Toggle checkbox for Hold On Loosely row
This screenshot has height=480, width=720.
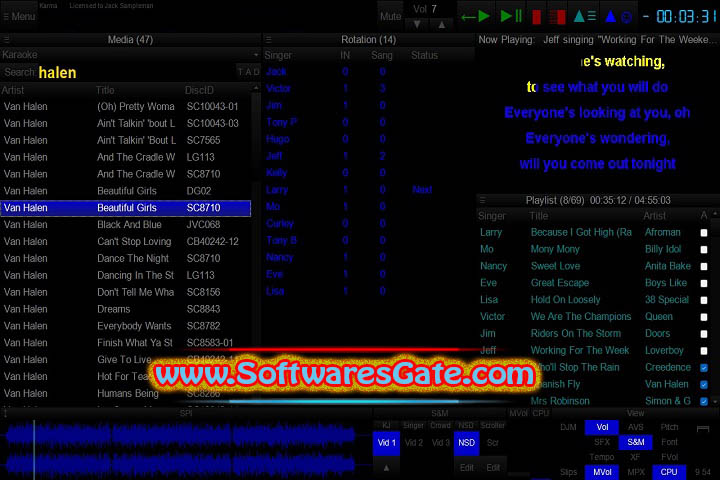click(703, 300)
